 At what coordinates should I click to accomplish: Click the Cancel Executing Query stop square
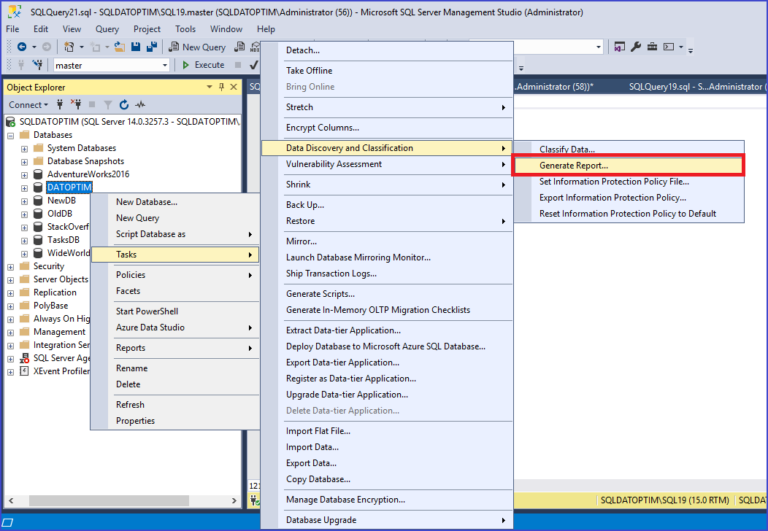[238, 65]
